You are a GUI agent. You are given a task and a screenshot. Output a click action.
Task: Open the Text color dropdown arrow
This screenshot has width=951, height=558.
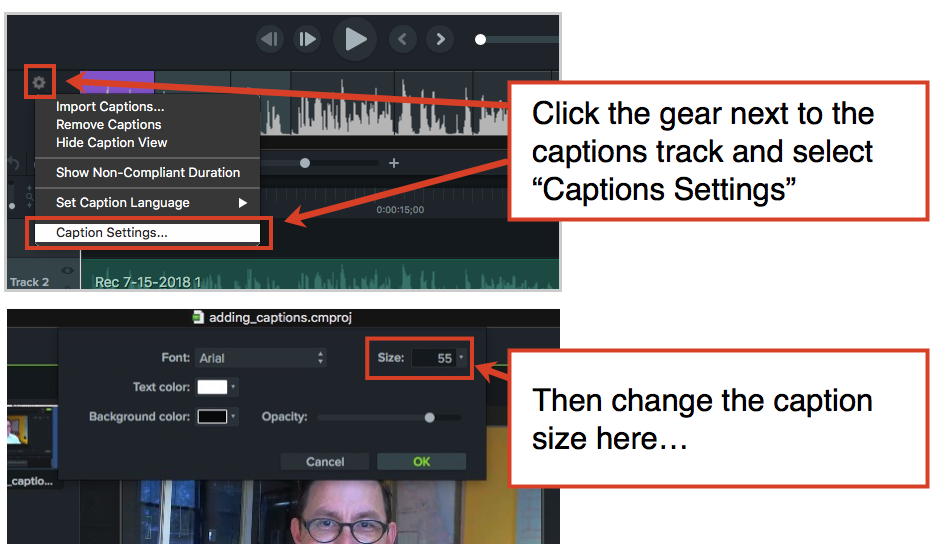[233, 387]
